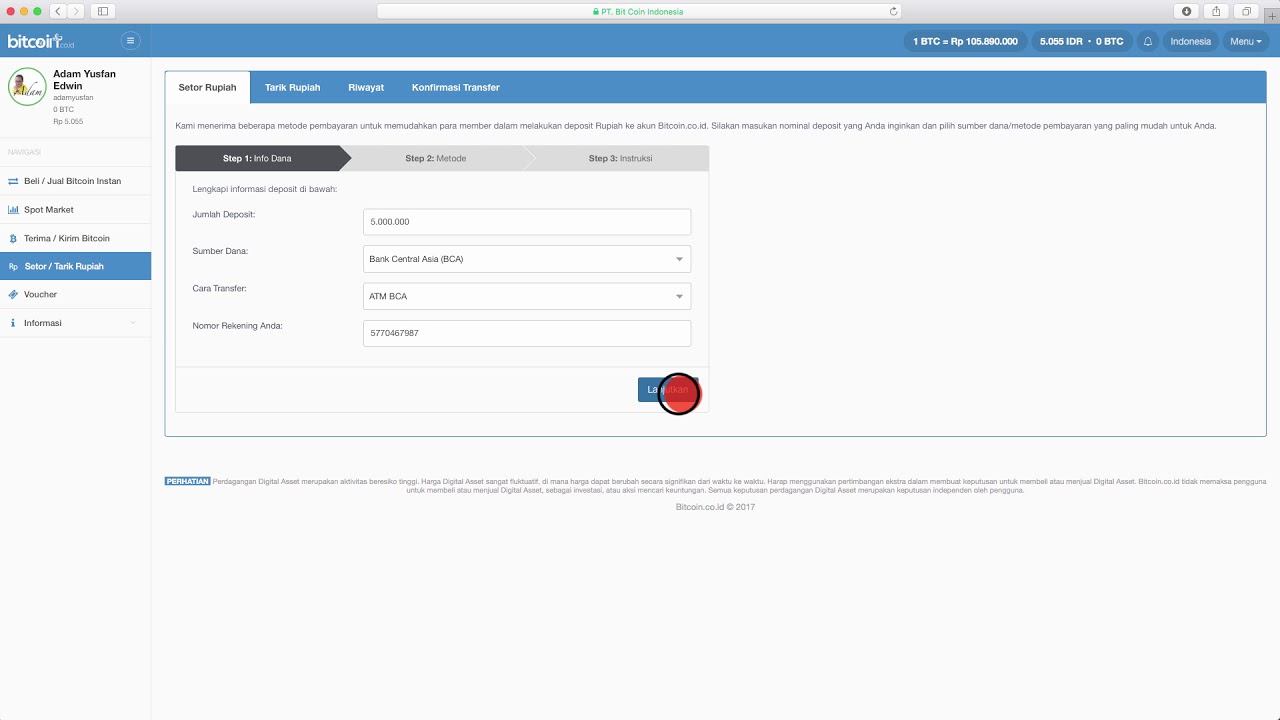The width and height of the screenshot is (1280, 720).
Task: Click the Safari back arrow
Action: pyautogui.click(x=58, y=11)
